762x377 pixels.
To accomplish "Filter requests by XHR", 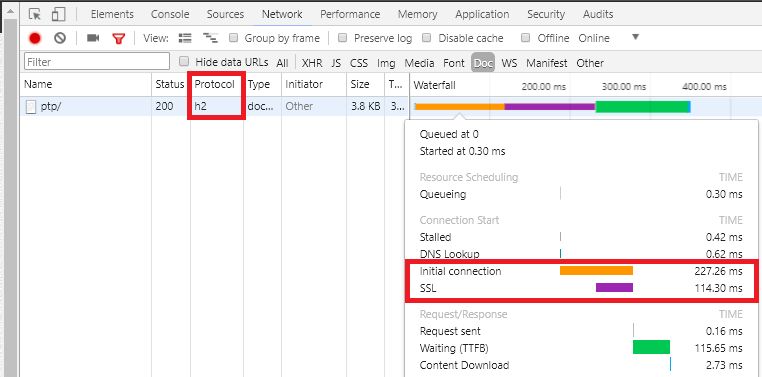I will [312, 63].
